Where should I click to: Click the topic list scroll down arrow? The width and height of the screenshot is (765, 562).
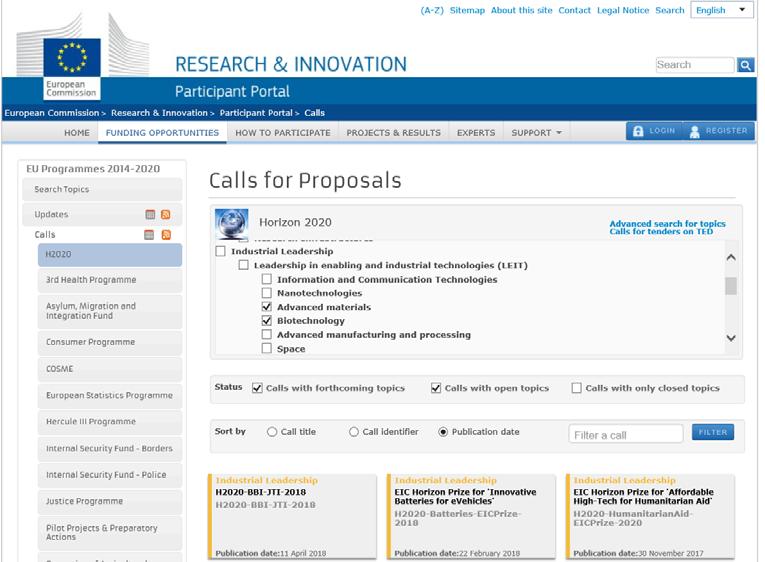(731, 338)
